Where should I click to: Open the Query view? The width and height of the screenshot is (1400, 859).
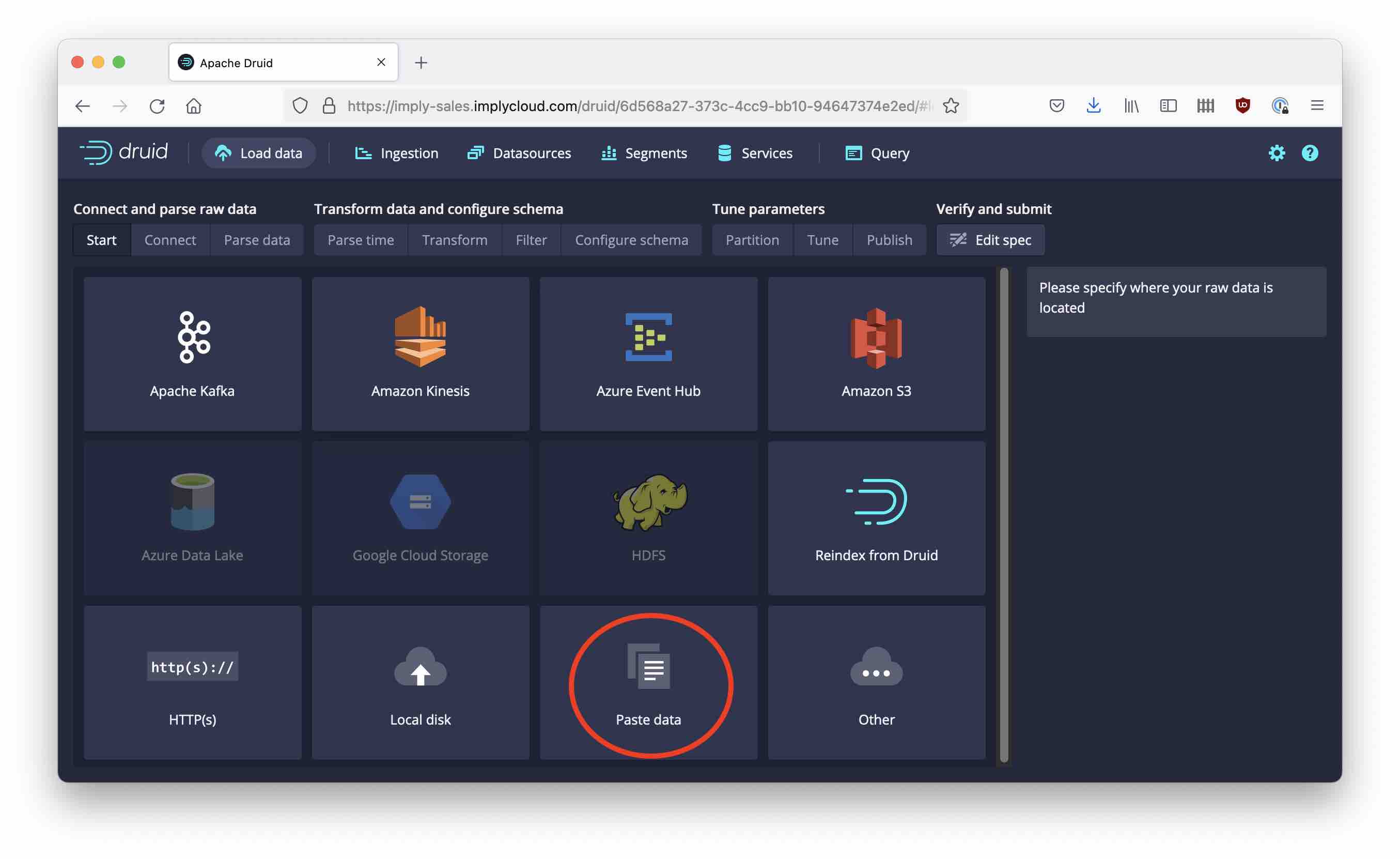pos(877,153)
